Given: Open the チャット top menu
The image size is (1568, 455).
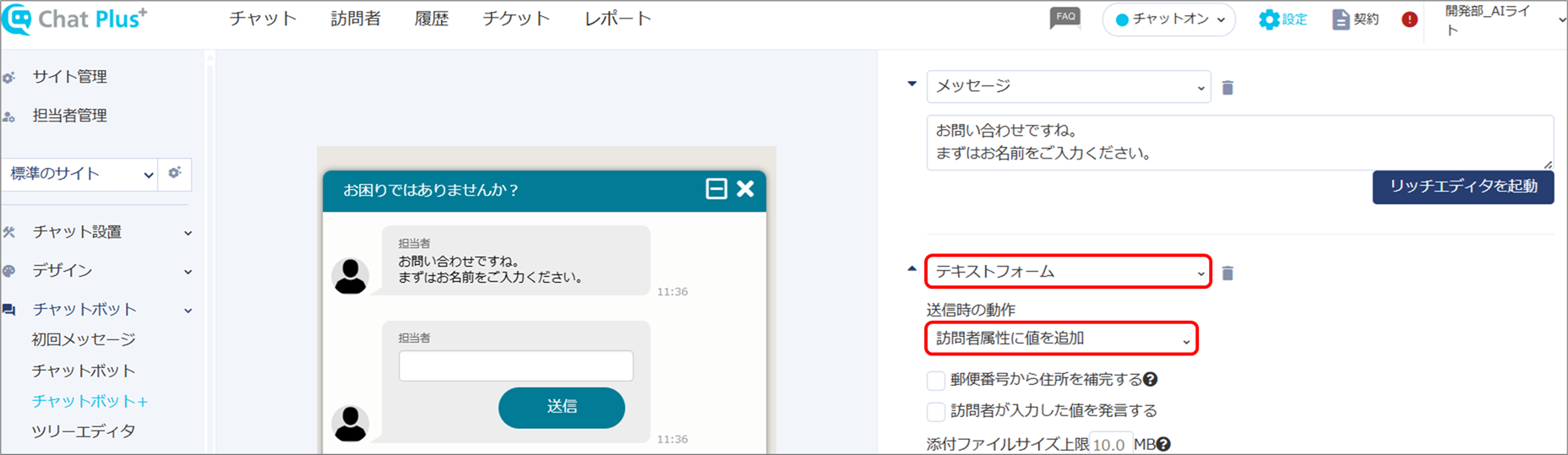Looking at the screenshot, I should 263,19.
